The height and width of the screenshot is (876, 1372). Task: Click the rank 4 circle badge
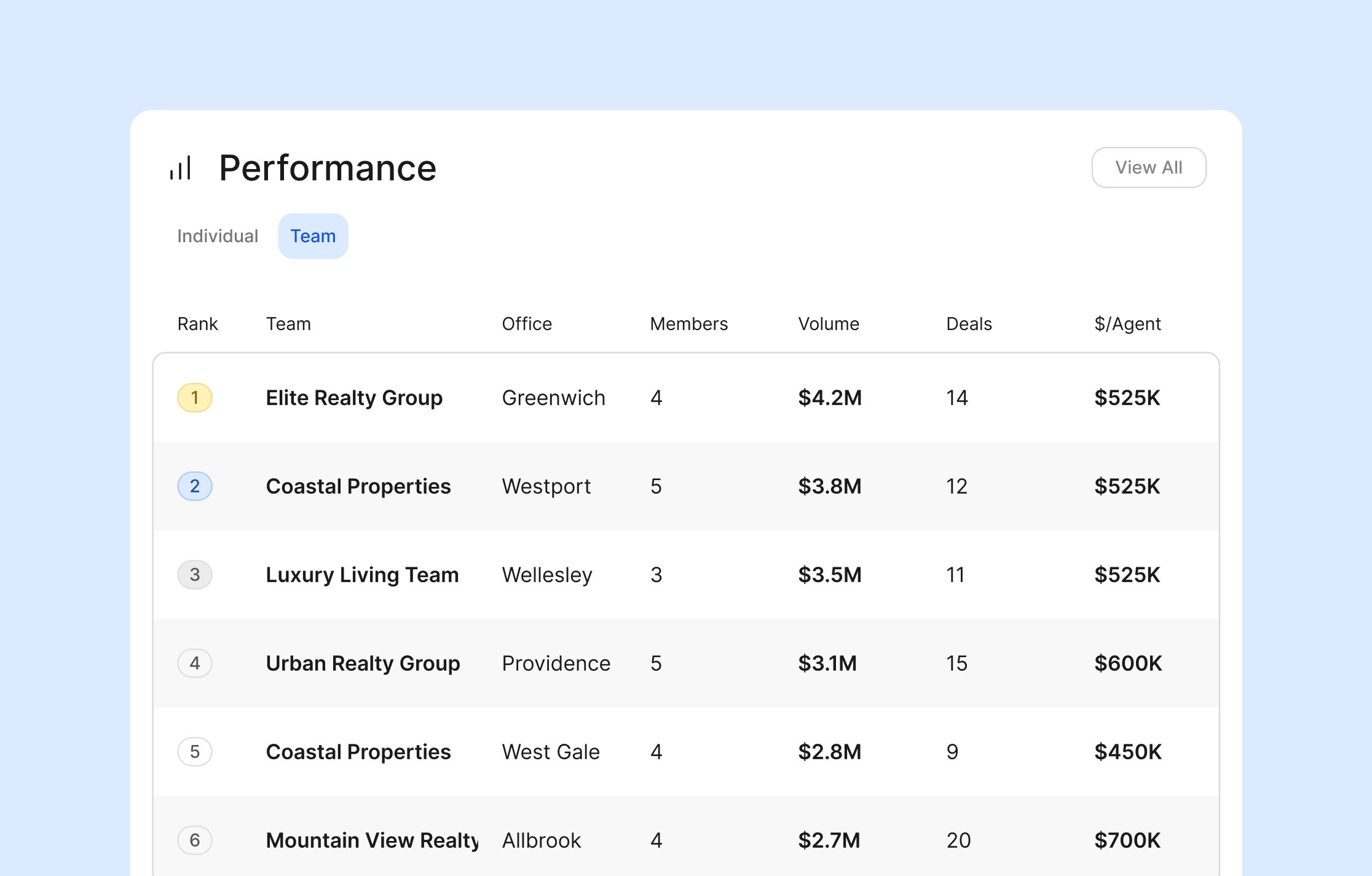point(195,663)
